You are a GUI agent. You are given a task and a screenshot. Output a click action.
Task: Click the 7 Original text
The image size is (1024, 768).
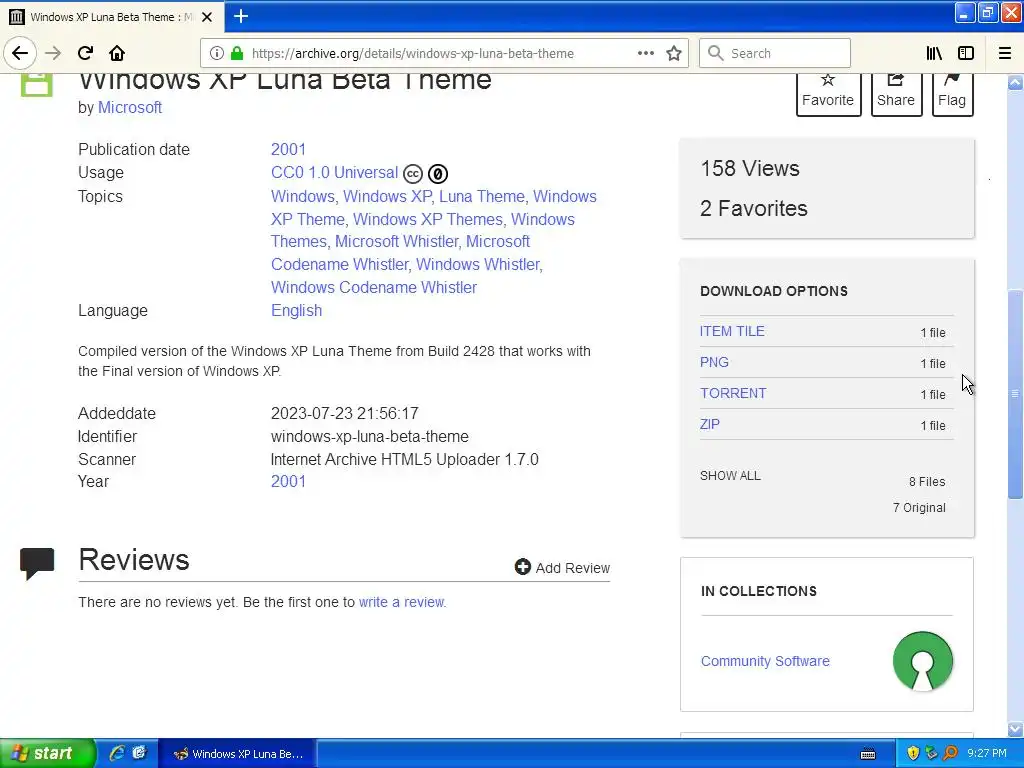tap(919, 507)
